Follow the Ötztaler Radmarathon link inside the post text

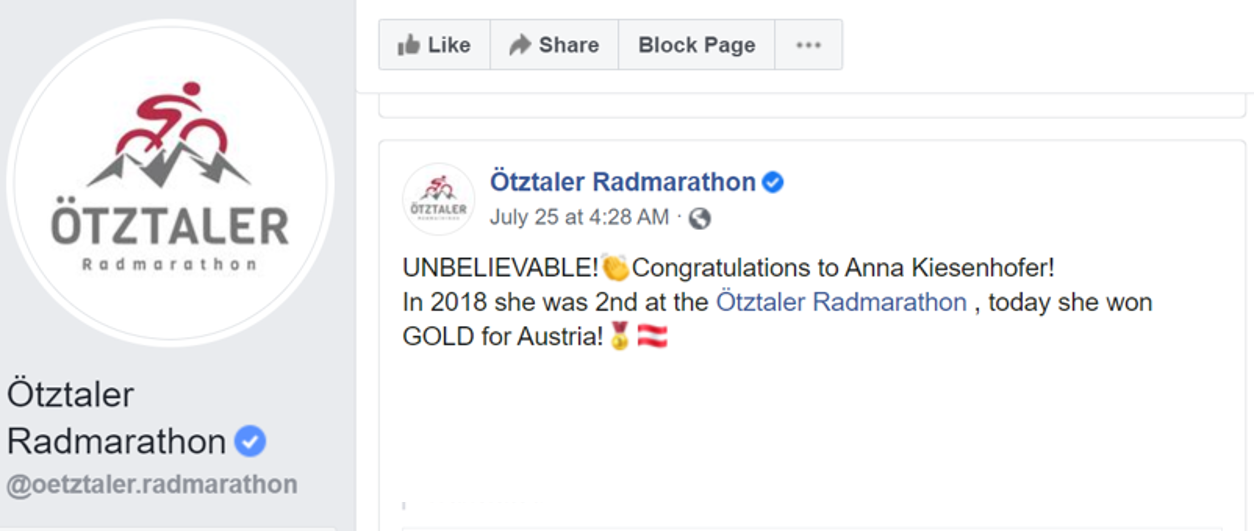pos(841,302)
